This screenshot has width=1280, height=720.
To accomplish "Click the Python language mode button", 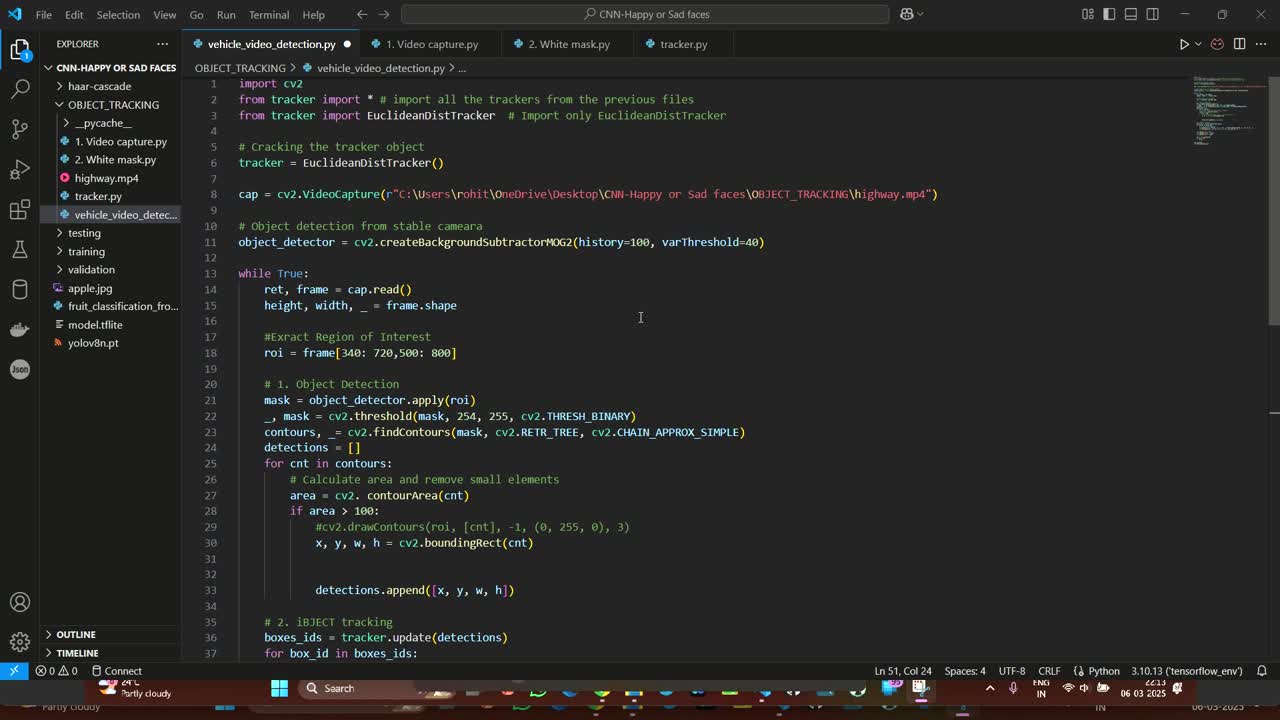I will [1104, 671].
